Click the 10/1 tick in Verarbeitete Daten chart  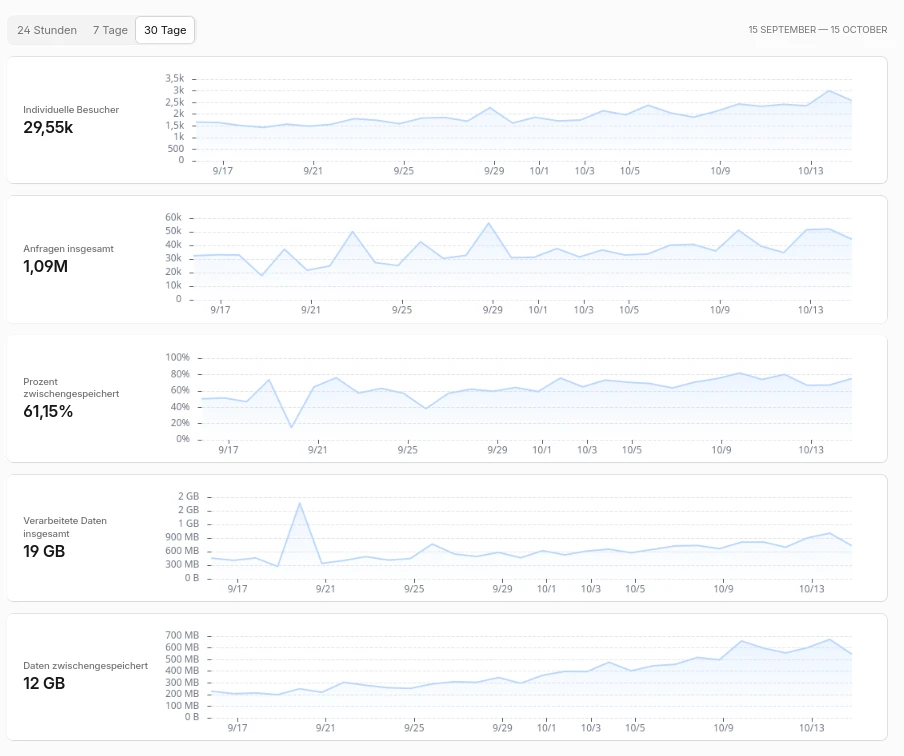(x=547, y=589)
